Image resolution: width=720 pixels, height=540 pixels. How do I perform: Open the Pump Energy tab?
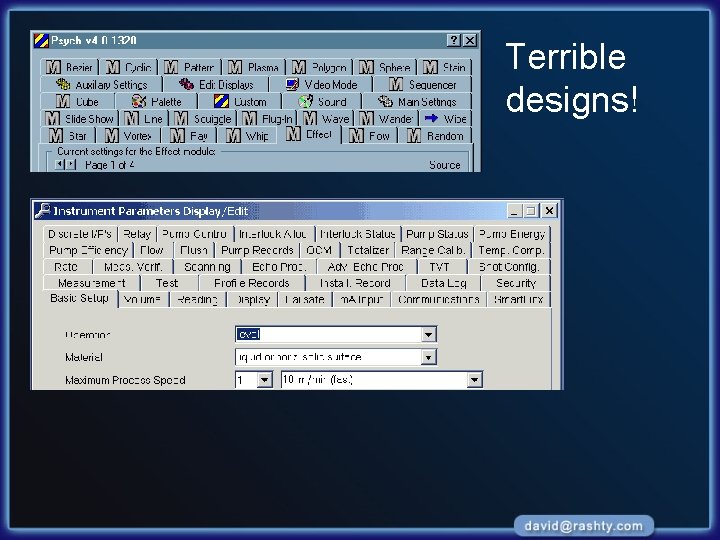coord(512,234)
